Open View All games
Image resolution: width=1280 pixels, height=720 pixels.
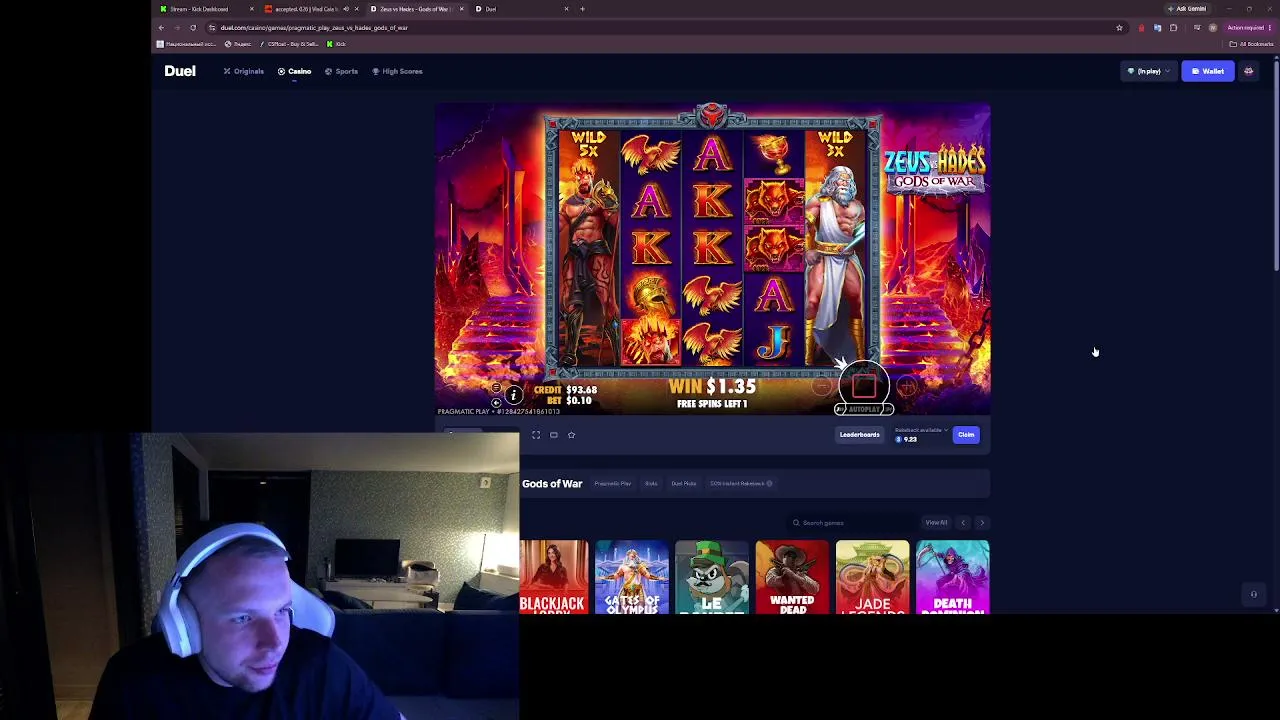[936, 523]
